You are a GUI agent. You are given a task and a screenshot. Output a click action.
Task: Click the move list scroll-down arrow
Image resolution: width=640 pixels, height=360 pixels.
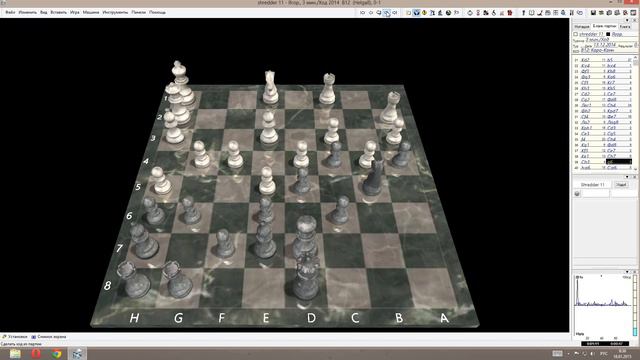(x=636, y=168)
